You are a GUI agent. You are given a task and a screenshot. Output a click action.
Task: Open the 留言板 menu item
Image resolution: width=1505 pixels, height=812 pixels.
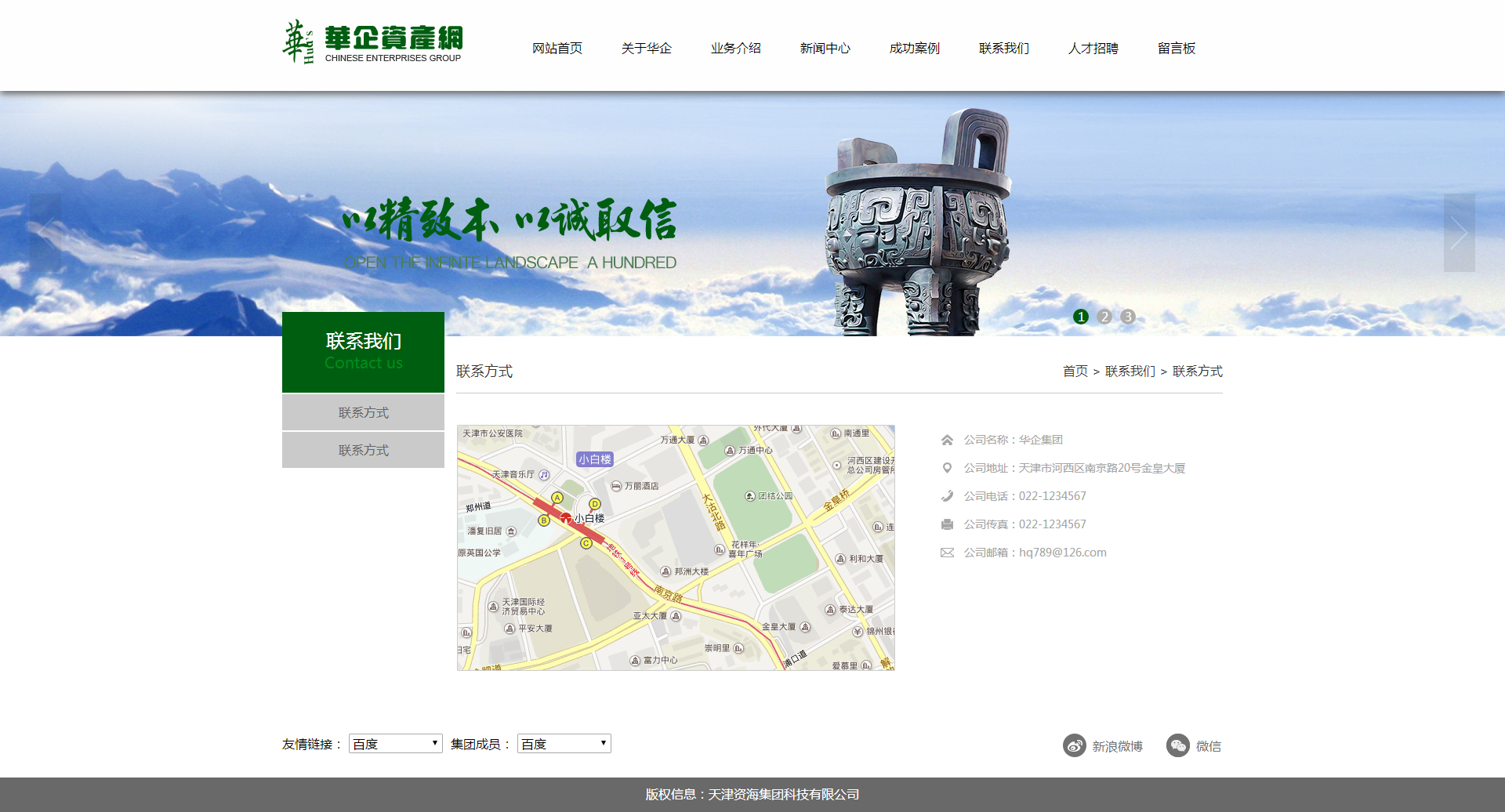tap(1177, 49)
